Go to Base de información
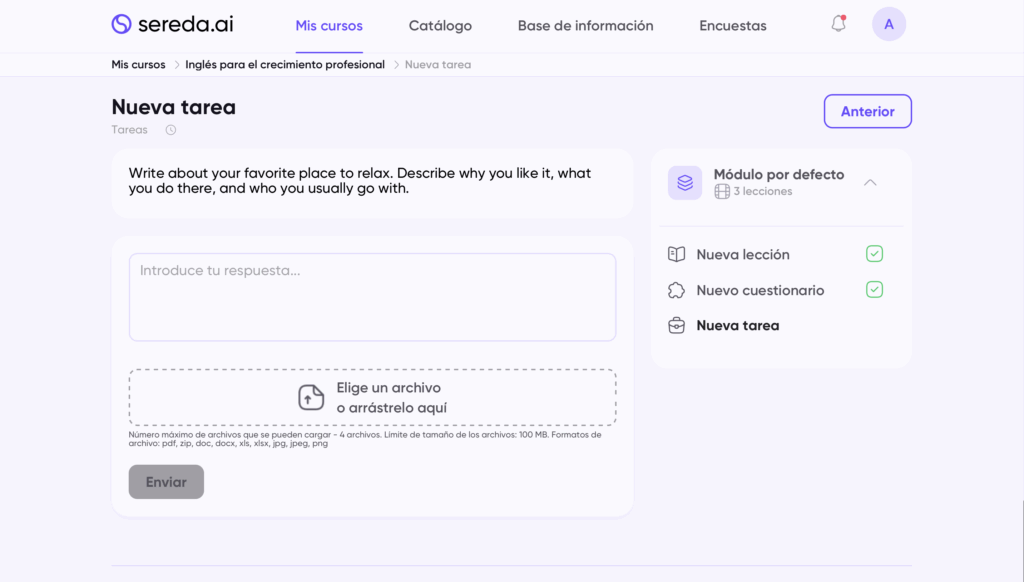1024x582 pixels. click(x=585, y=26)
